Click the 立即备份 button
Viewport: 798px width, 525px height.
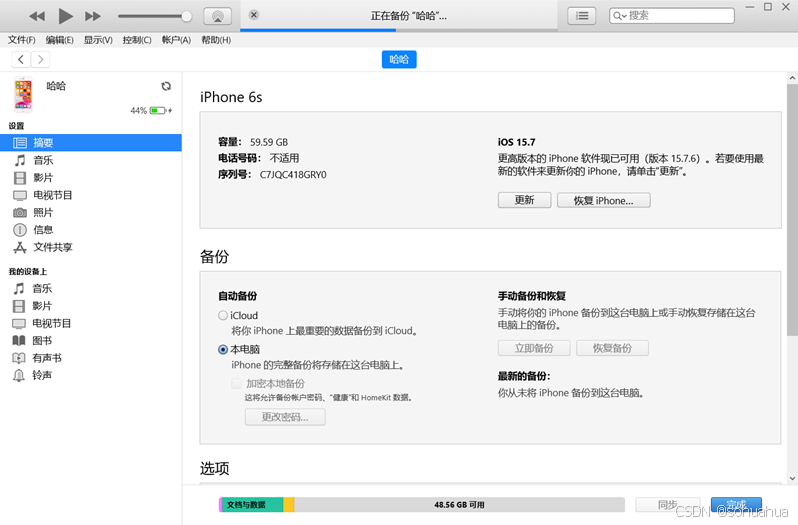click(x=534, y=348)
